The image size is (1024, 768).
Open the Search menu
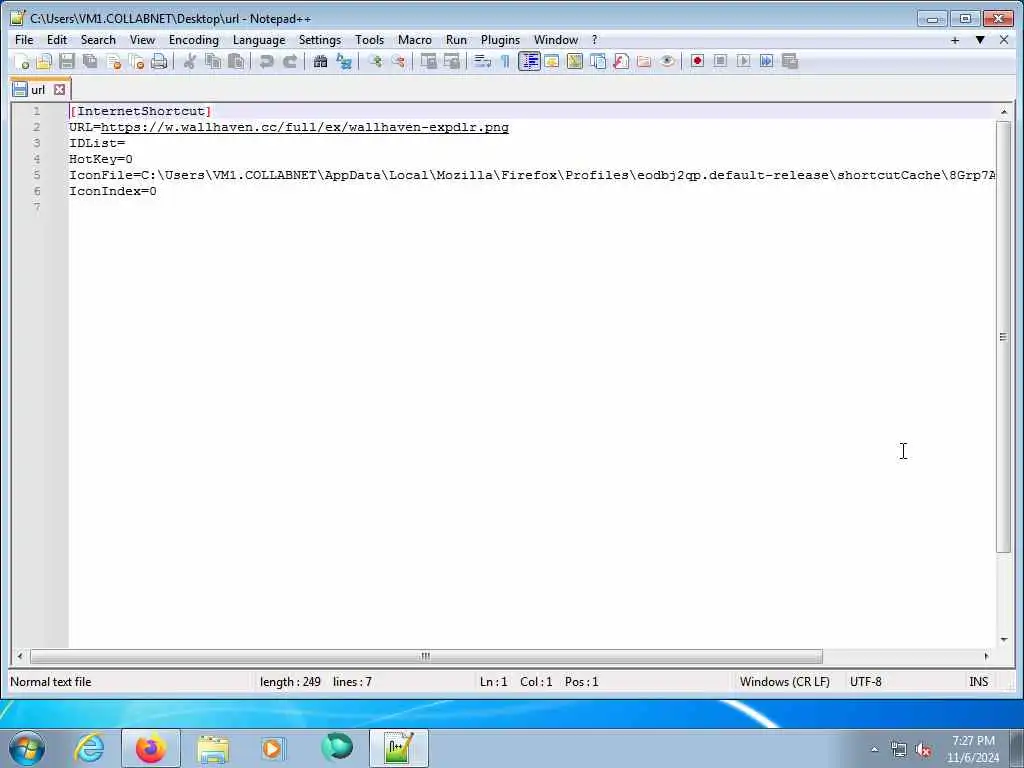point(98,40)
